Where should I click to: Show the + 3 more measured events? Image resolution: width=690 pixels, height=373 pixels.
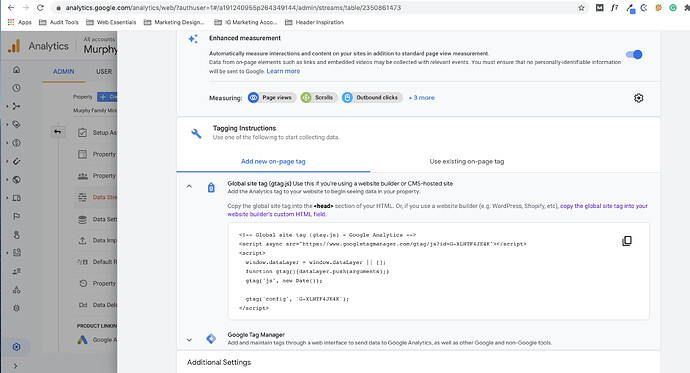(422, 98)
